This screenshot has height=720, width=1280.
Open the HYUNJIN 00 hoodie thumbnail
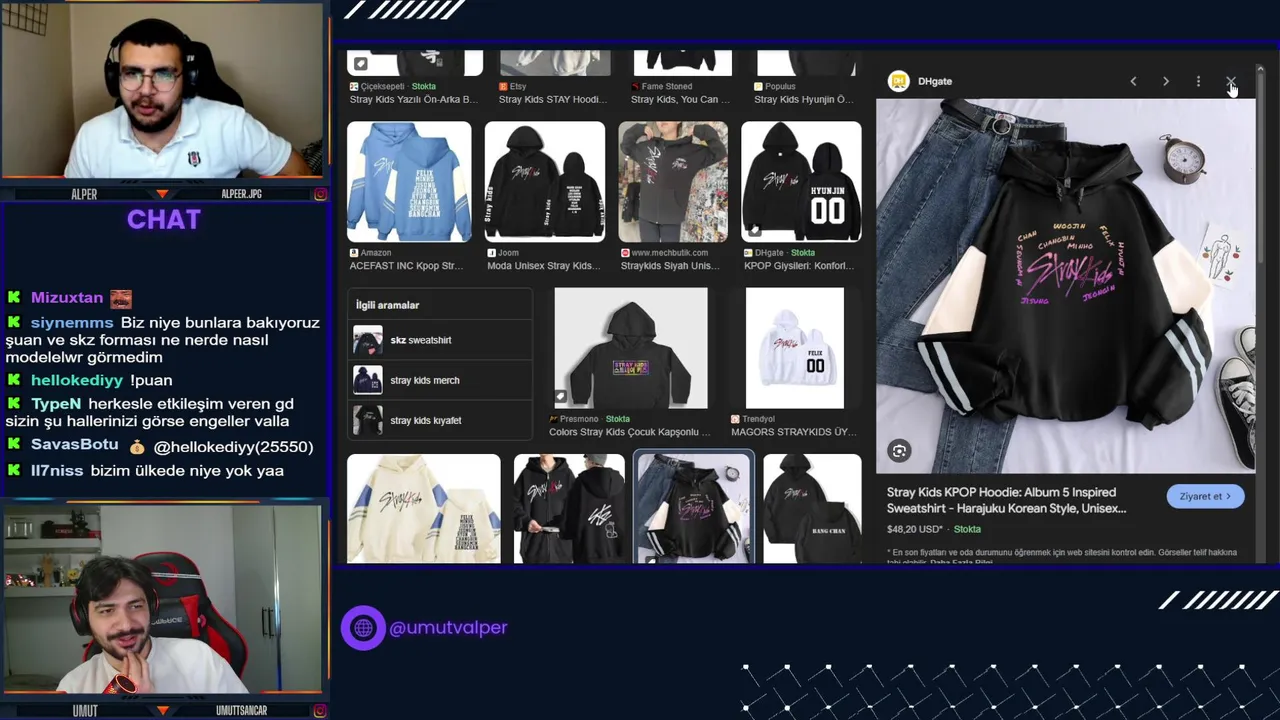(x=801, y=182)
